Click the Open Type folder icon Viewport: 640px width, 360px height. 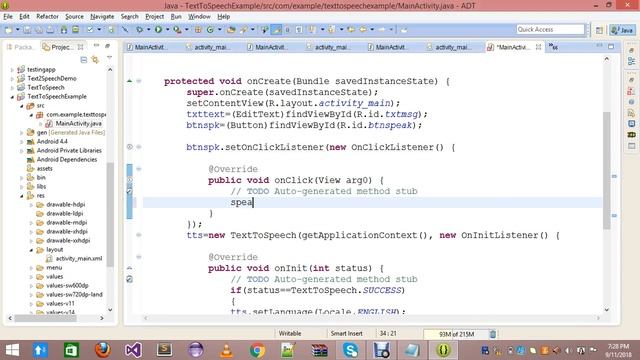click(x=231, y=30)
